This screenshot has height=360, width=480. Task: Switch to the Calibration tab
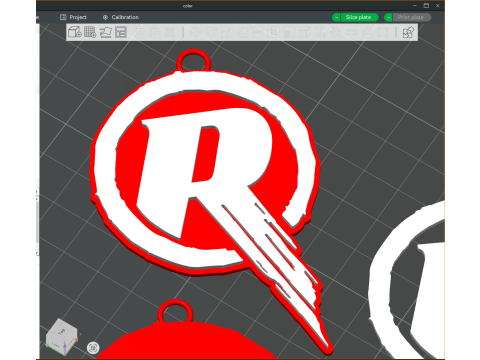121,17
